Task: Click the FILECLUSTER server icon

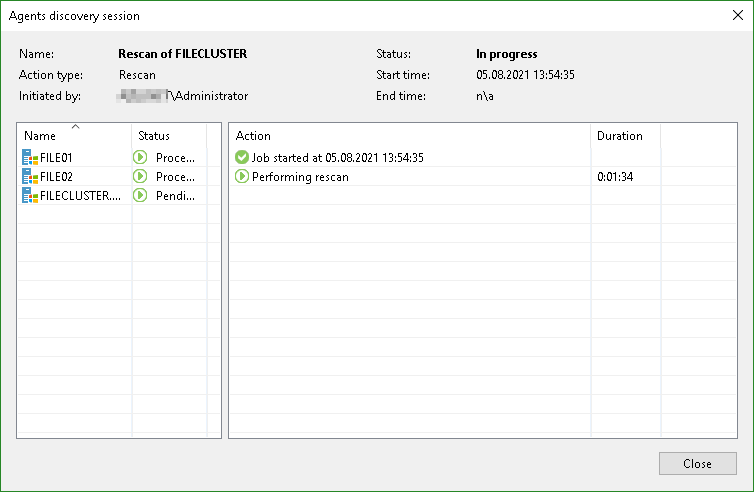Action: [x=29, y=196]
